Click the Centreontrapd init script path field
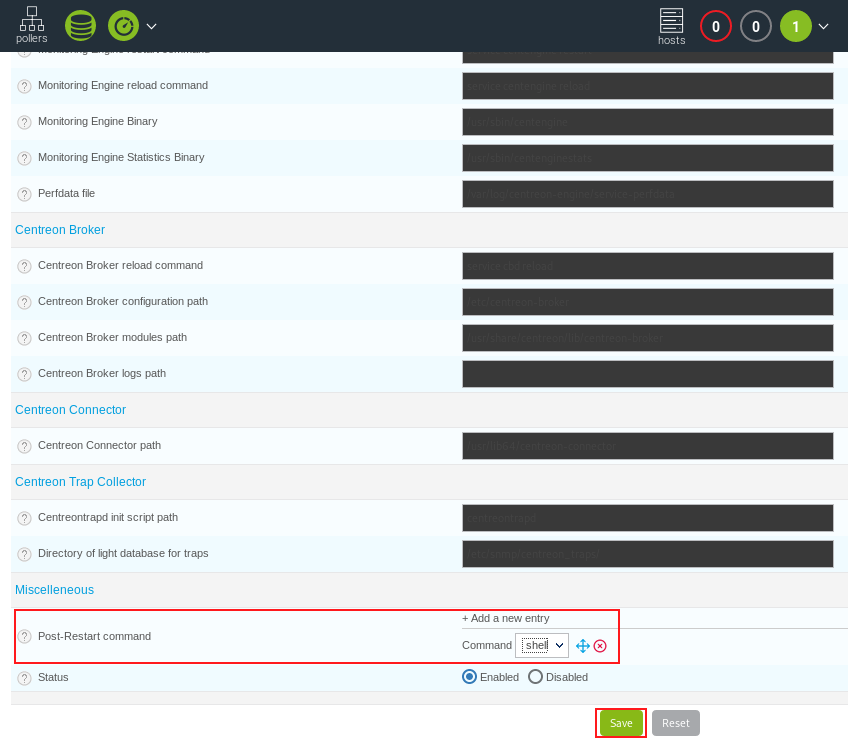This screenshot has height=740, width=848. [647, 518]
